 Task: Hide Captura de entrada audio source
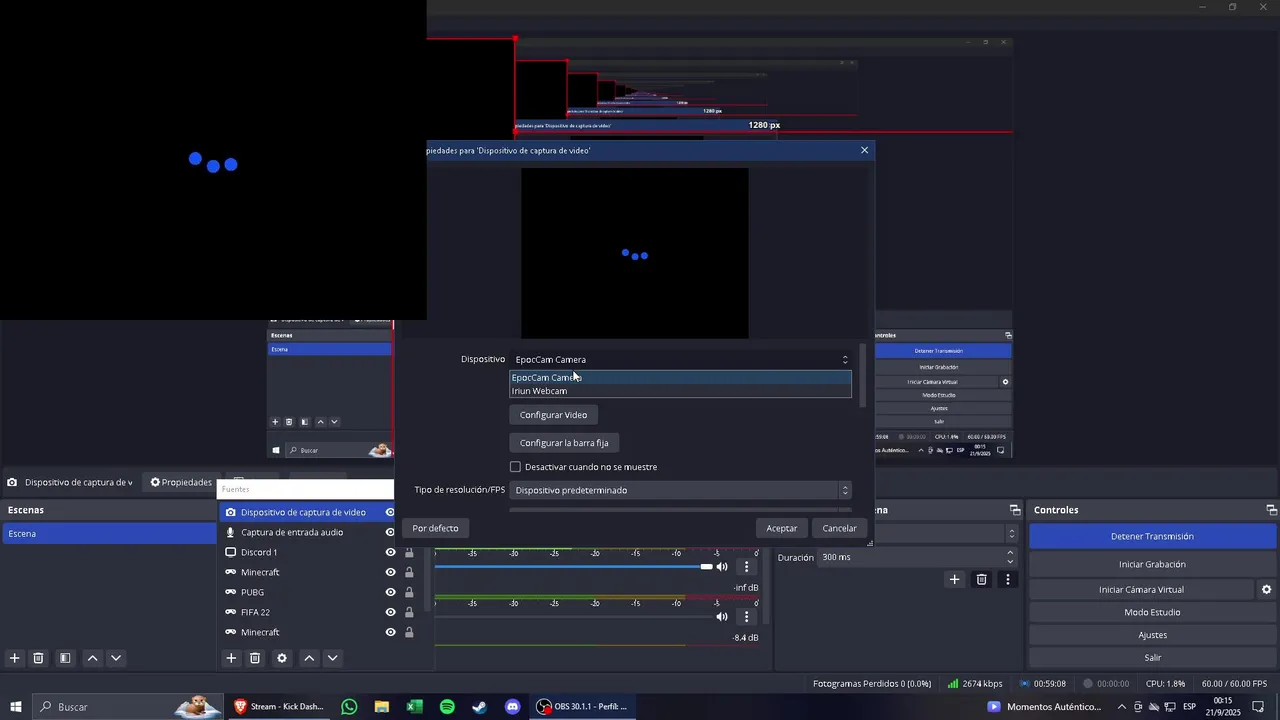point(390,532)
